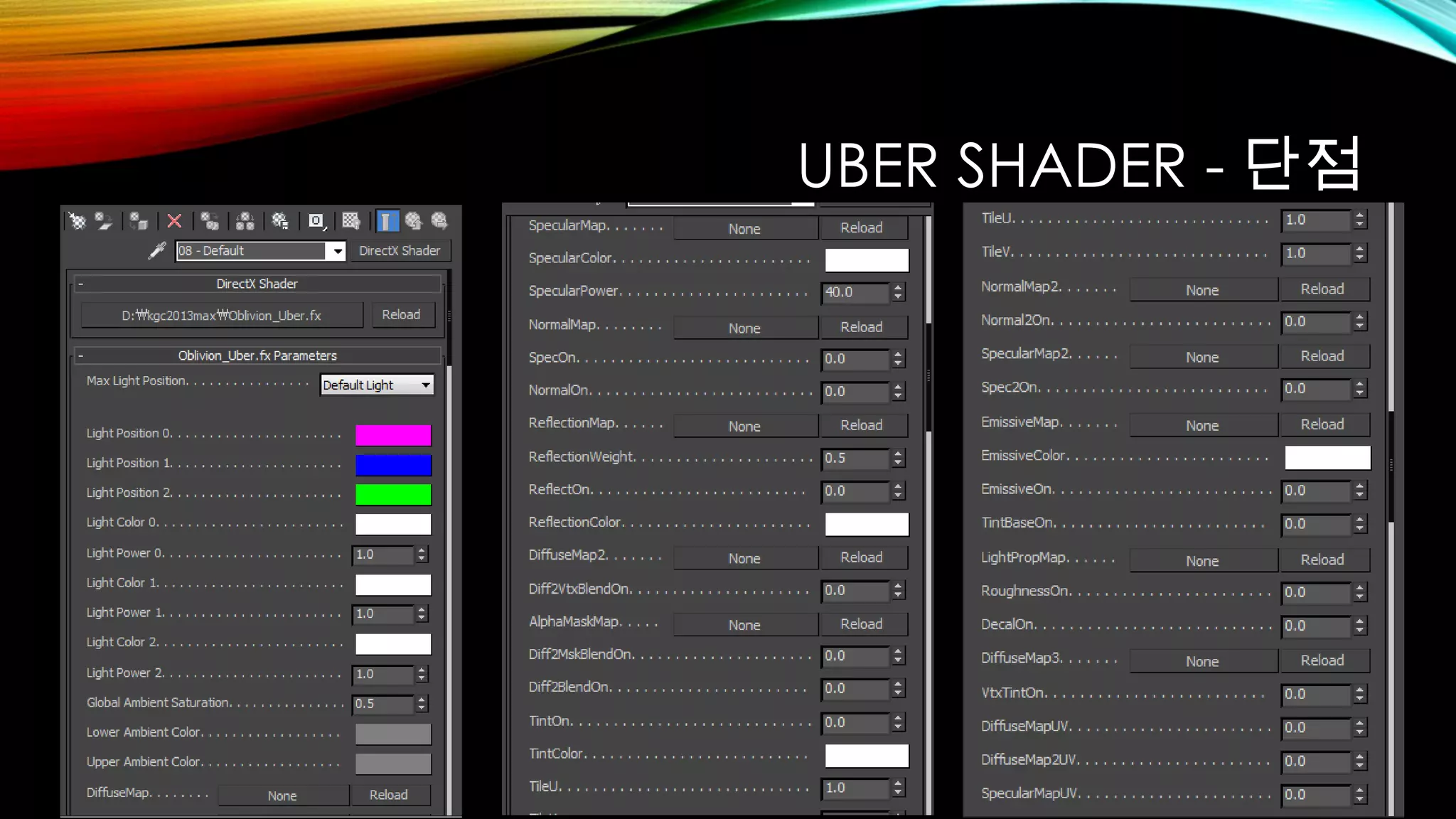Open the Light Color 0 swatch

[393, 524]
